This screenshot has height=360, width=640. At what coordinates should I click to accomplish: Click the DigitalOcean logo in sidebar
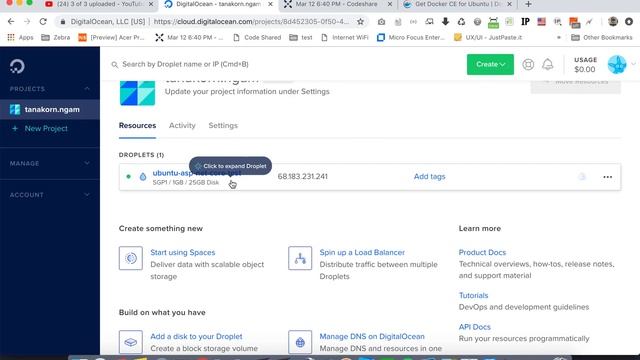point(17,66)
